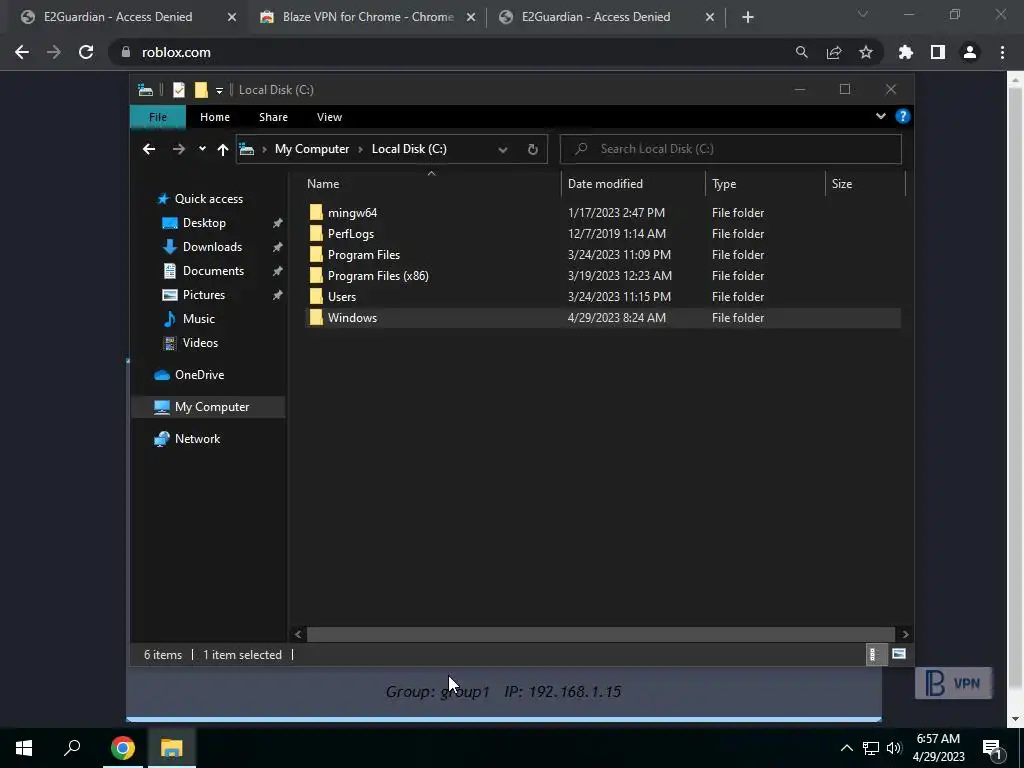Open Videos in the navigation pane

pyautogui.click(x=200, y=343)
